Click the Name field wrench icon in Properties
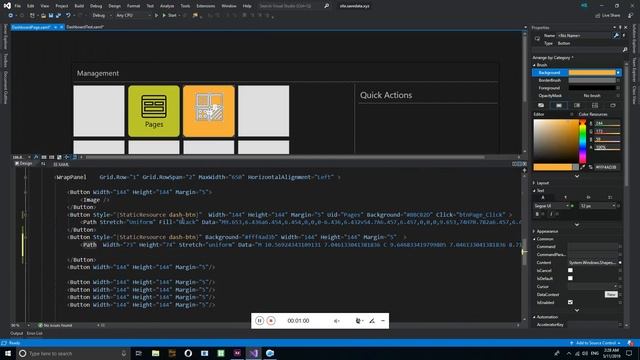 [x=616, y=36]
